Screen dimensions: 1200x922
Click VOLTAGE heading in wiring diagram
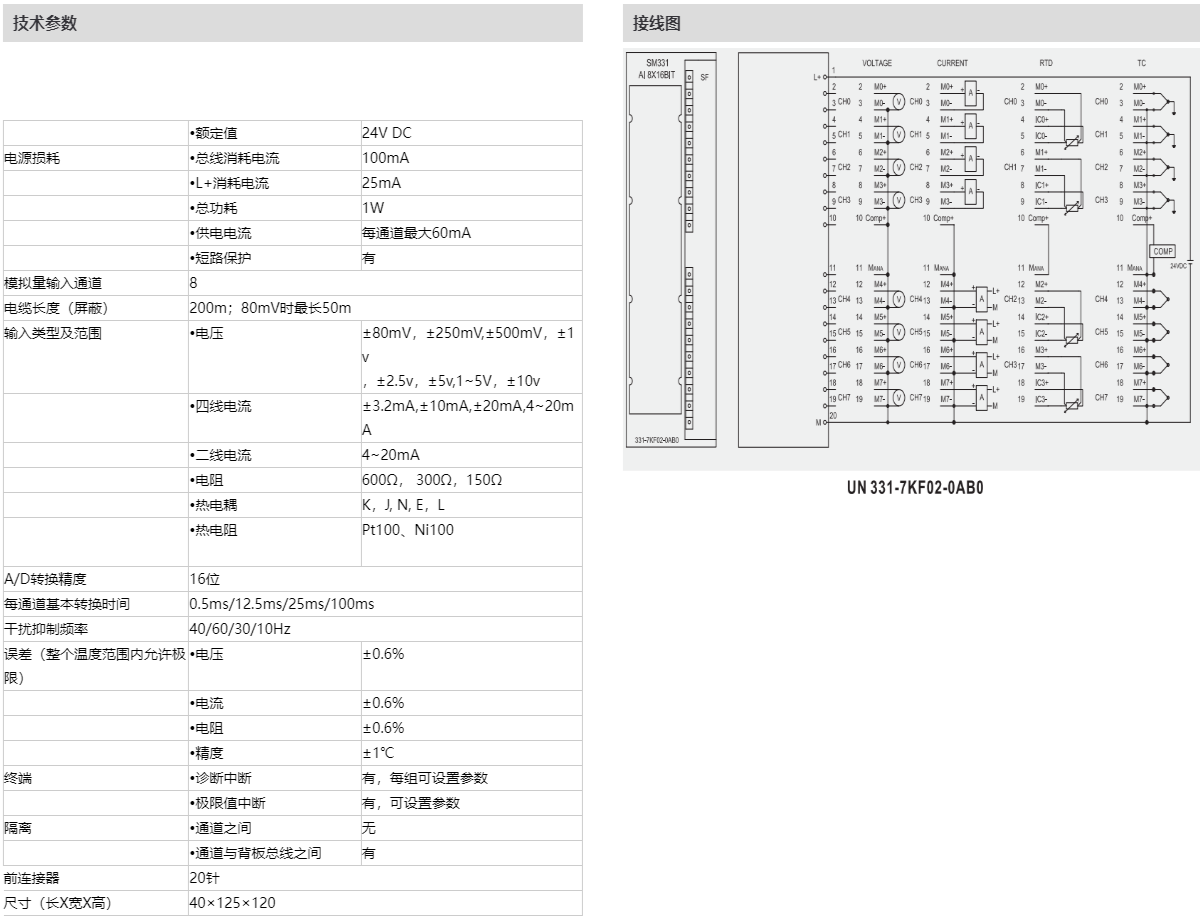coord(877,63)
